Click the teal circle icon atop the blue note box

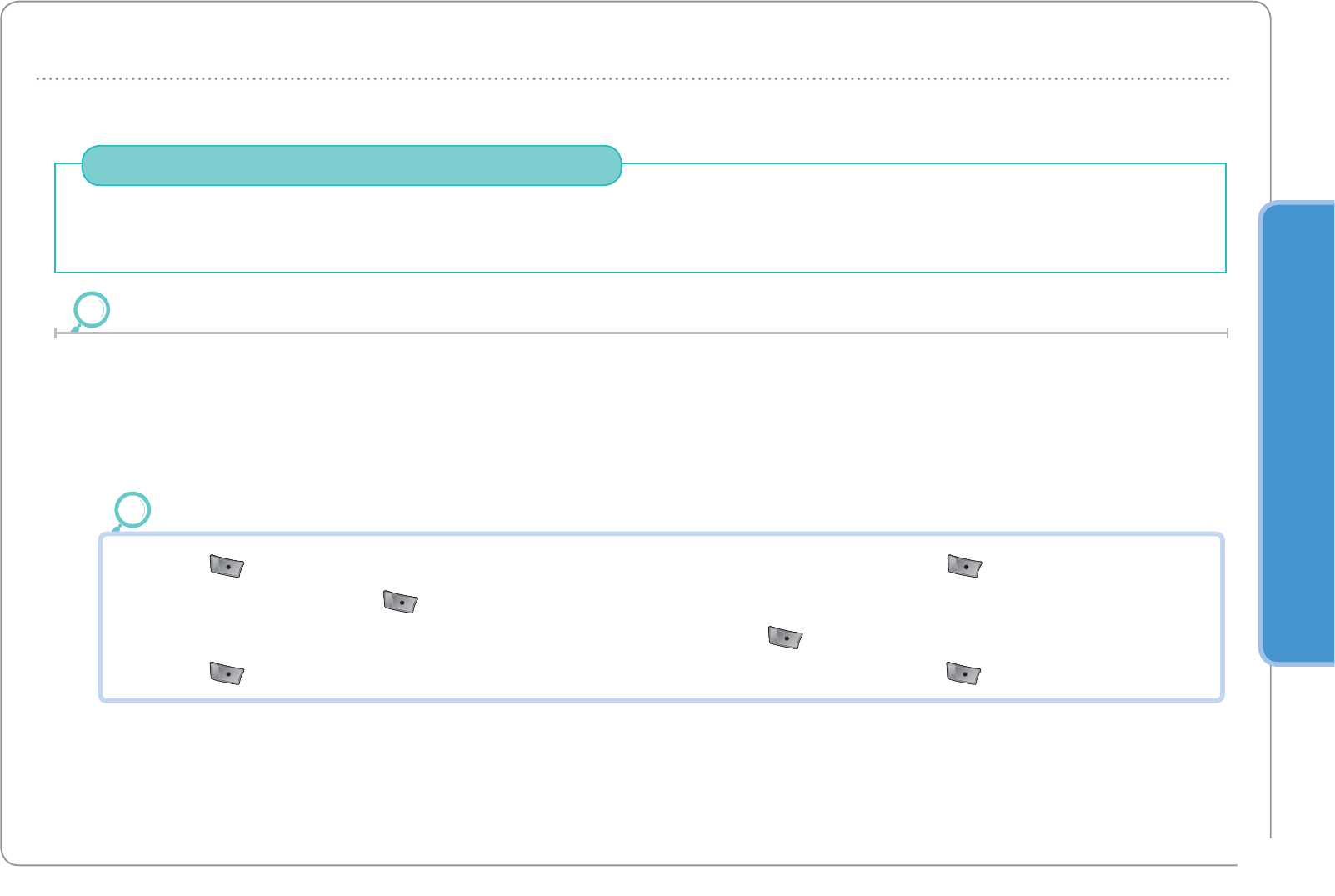click(132, 510)
